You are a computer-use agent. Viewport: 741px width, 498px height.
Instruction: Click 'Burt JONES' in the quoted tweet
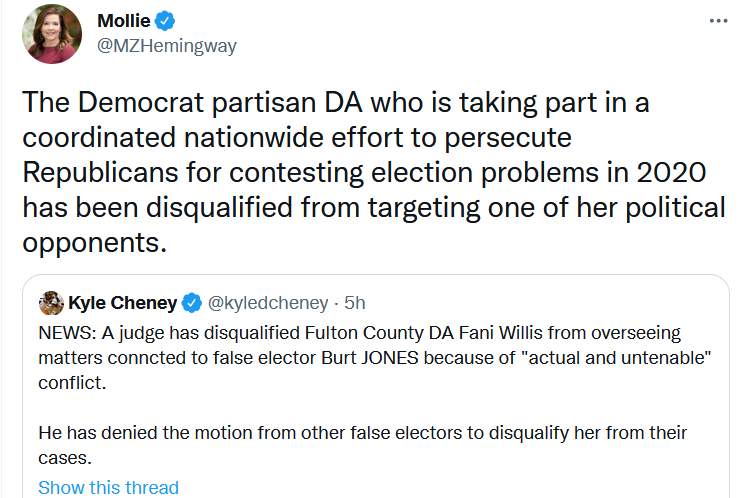370,358
